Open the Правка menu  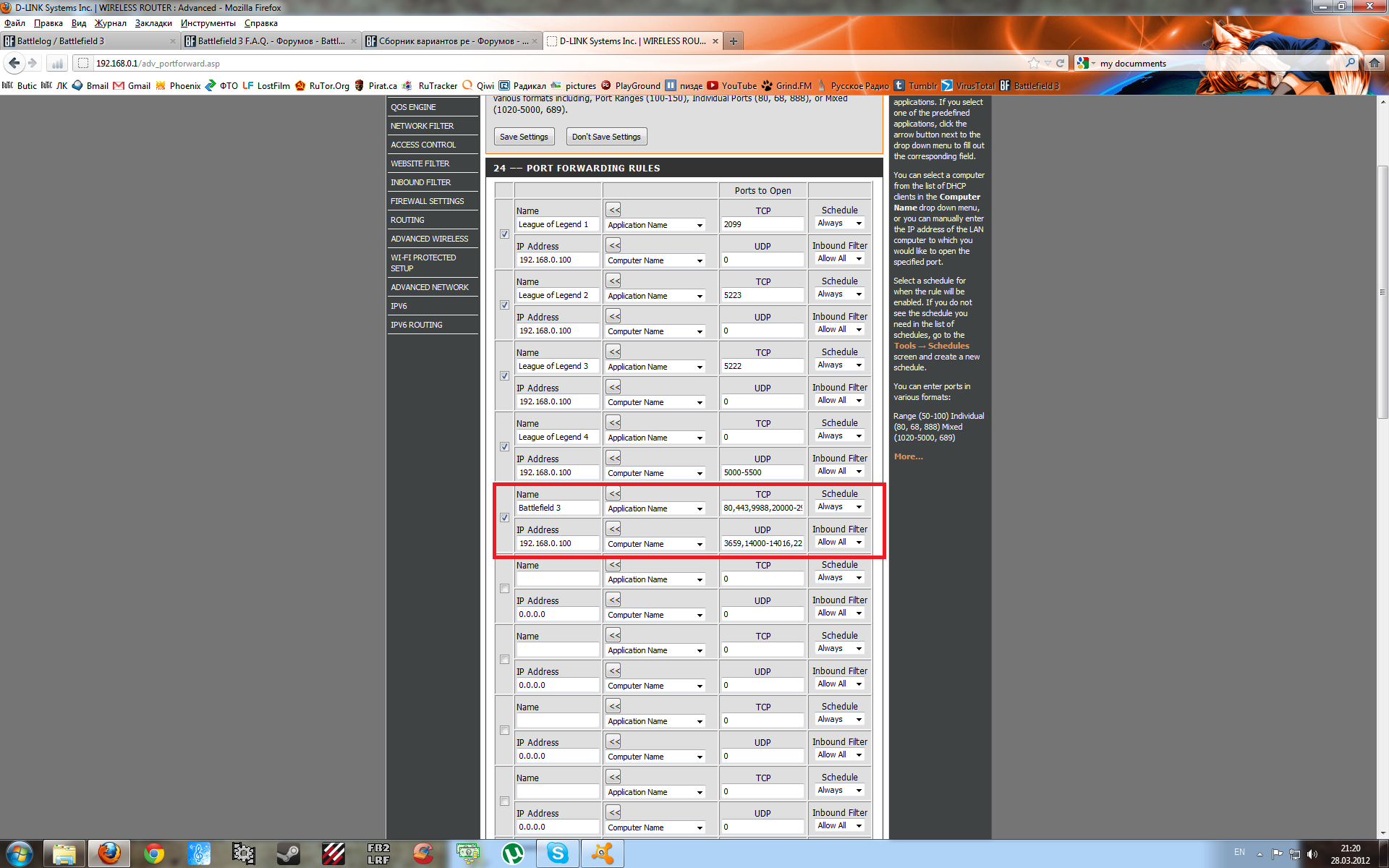click(48, 23)
